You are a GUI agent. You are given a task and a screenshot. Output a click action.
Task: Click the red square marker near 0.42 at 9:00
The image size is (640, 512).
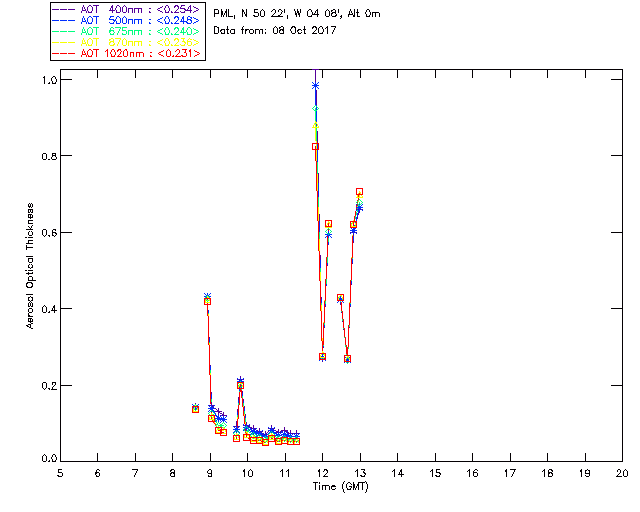click(x=207, y=302)
